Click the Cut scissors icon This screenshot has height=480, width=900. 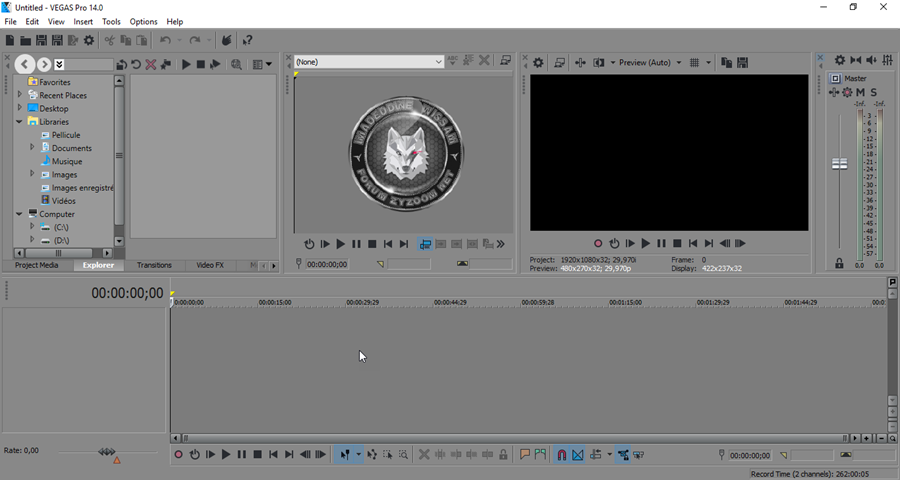[x=110, y=40]
